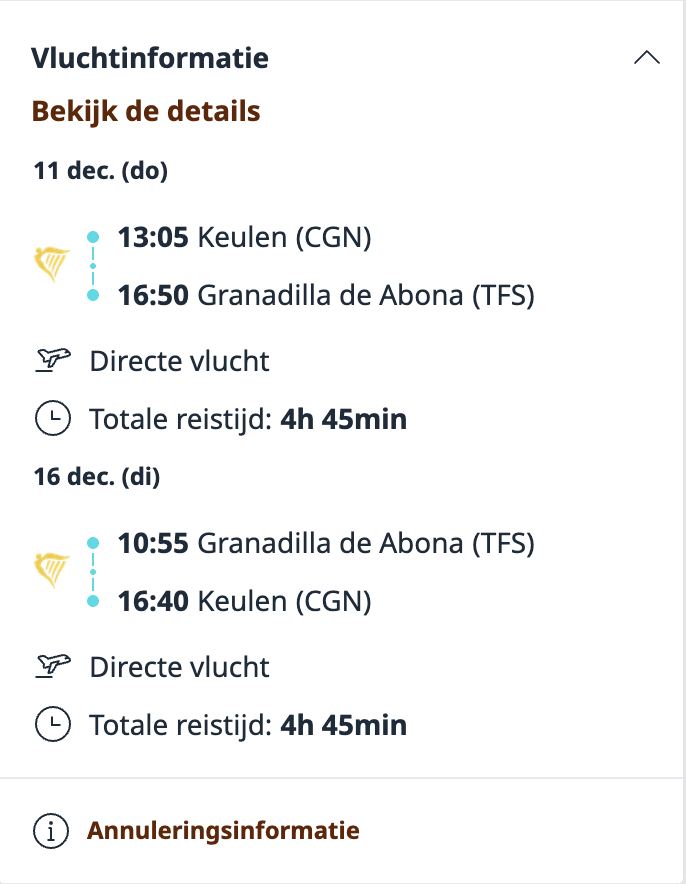Viewport: 686px width, 884px height.
Task: Click the clock icon beside return Totale reistijd
Action: coord(52,724)
